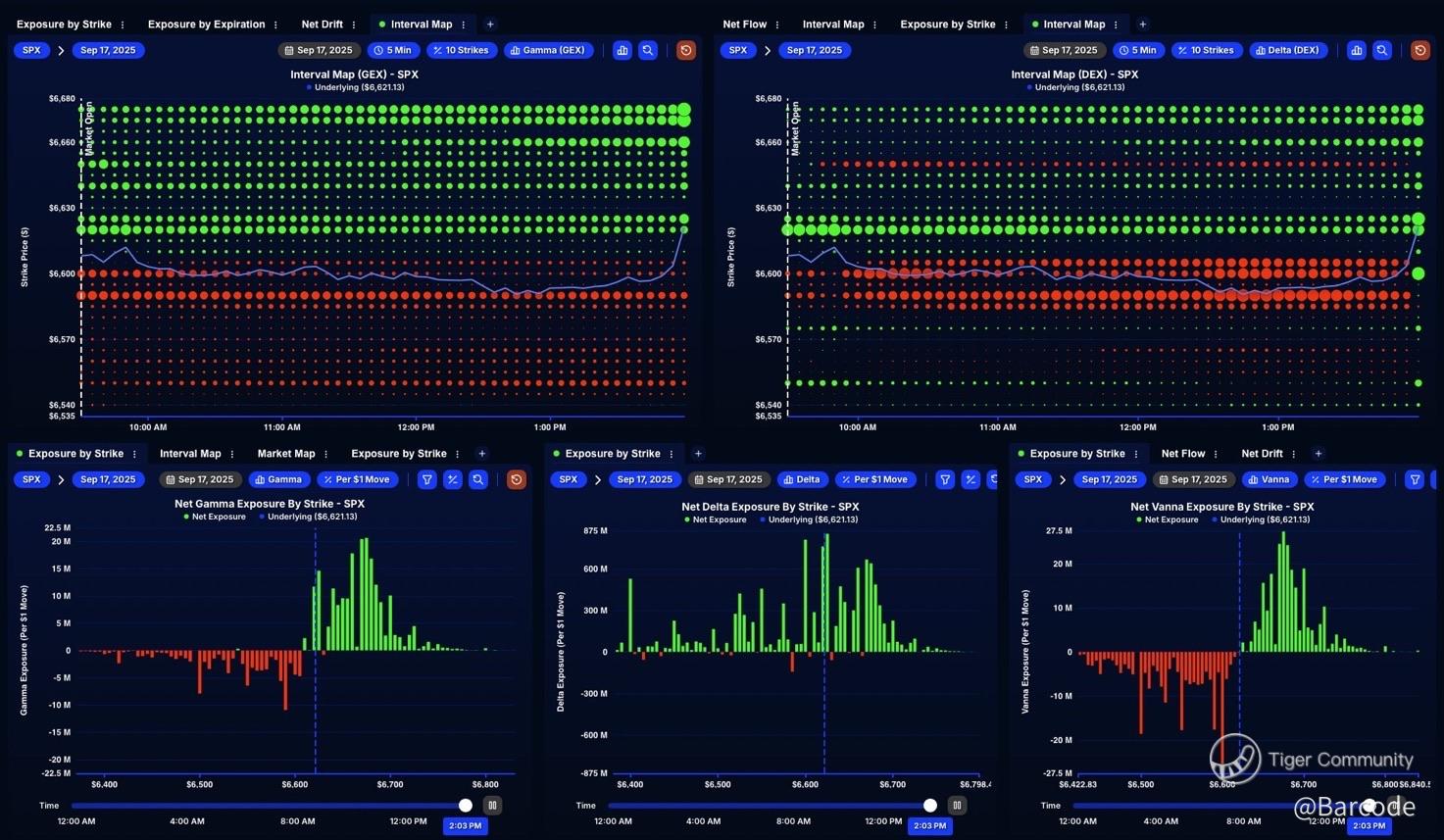
Task: Click the filter icon in the Vanna panel
Action: [x=1415, y=479]
